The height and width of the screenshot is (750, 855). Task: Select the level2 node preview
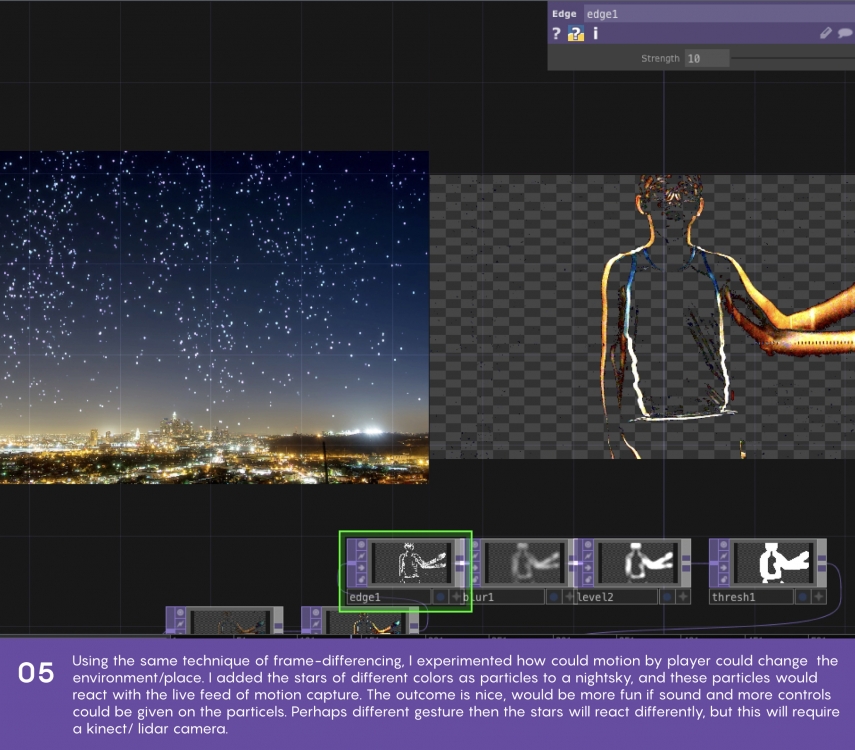[x=639, y=562]
